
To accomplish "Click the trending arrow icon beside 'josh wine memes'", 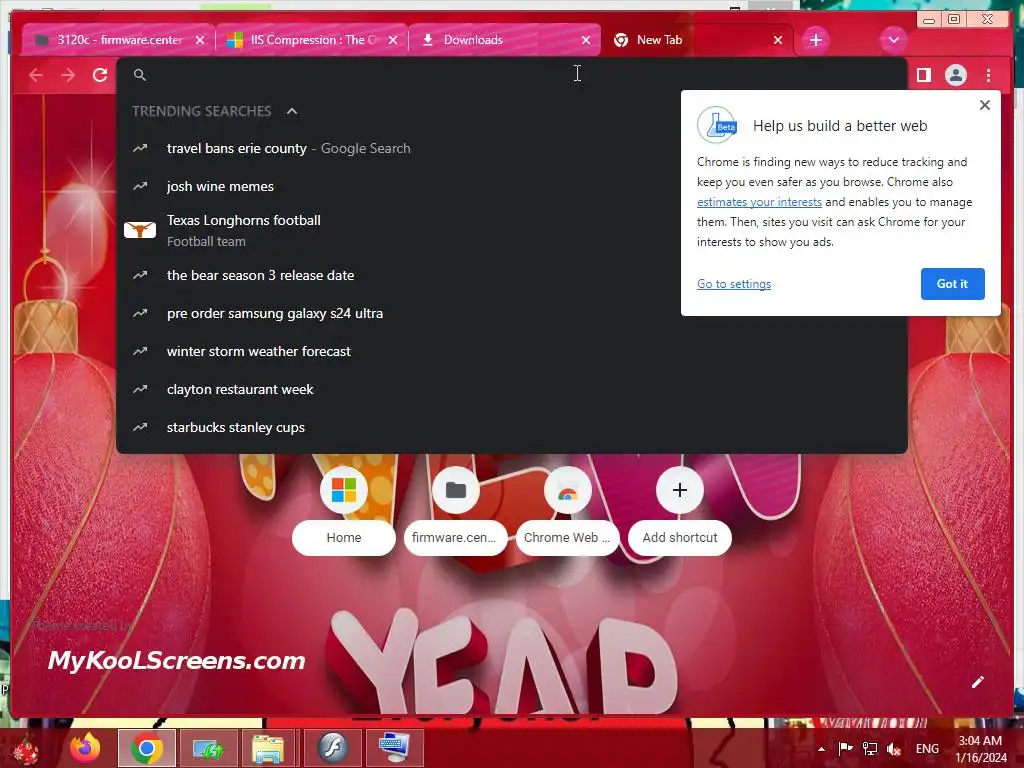I will tap(140, 186).
